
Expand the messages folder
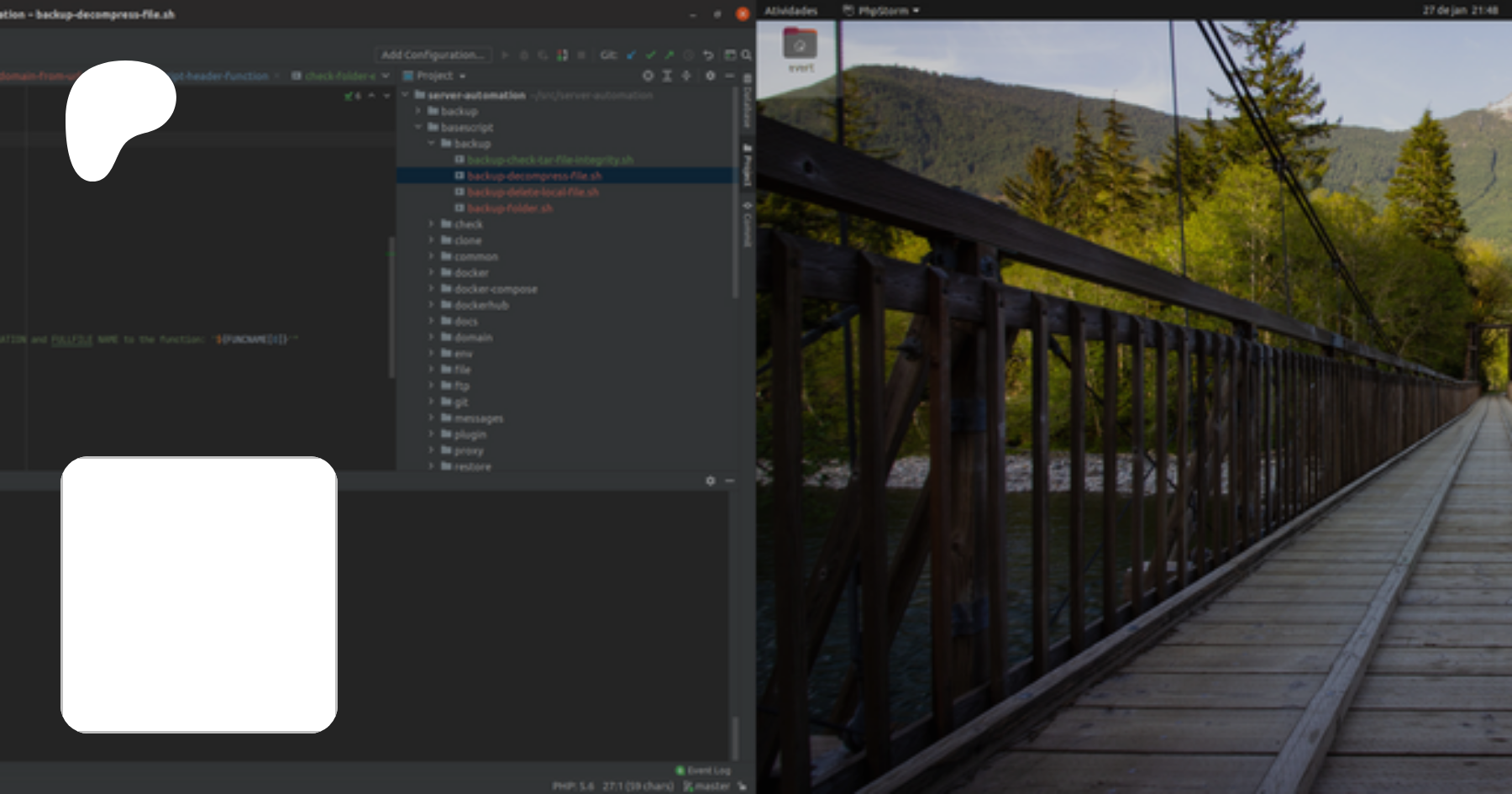[x=432, y=418]
